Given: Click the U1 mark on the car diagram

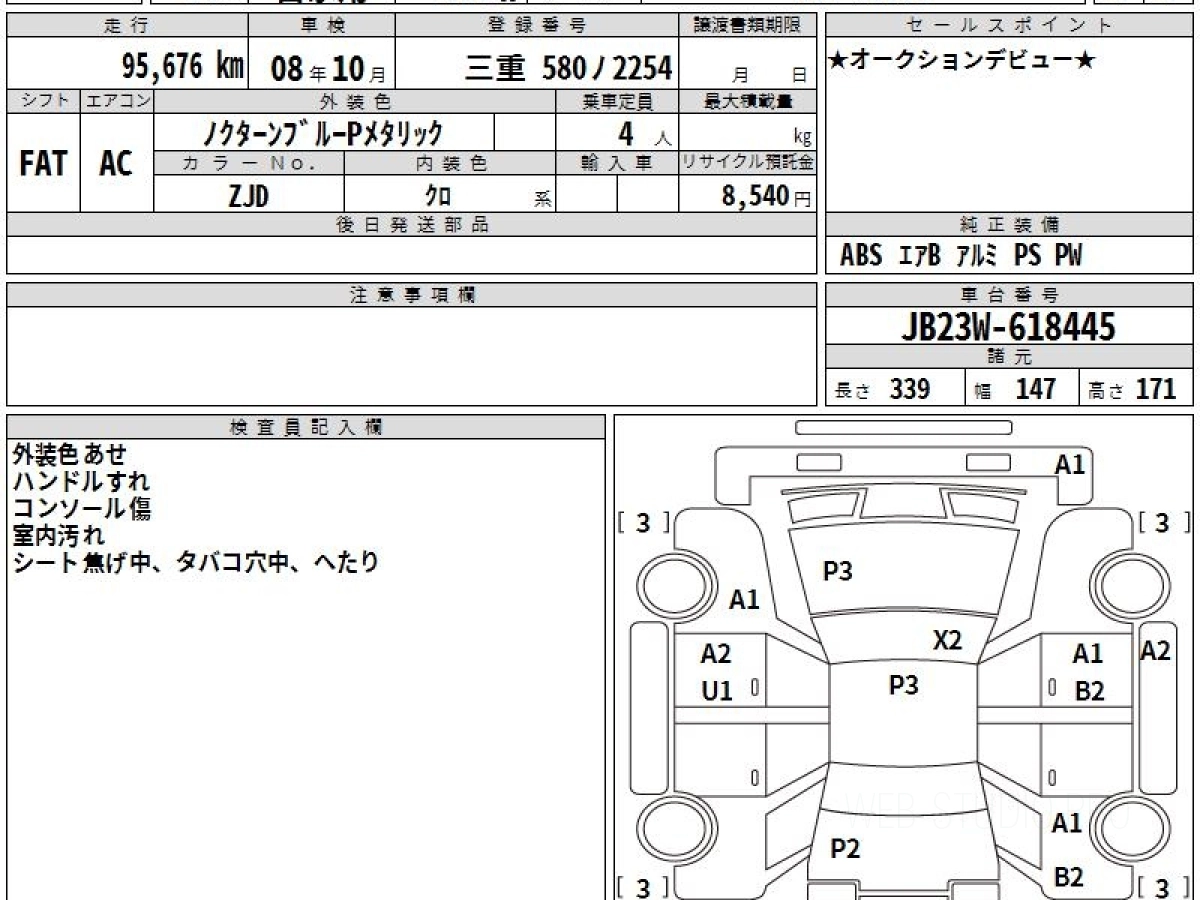Looking at the screenshot, I should click(x=716, y=690).
